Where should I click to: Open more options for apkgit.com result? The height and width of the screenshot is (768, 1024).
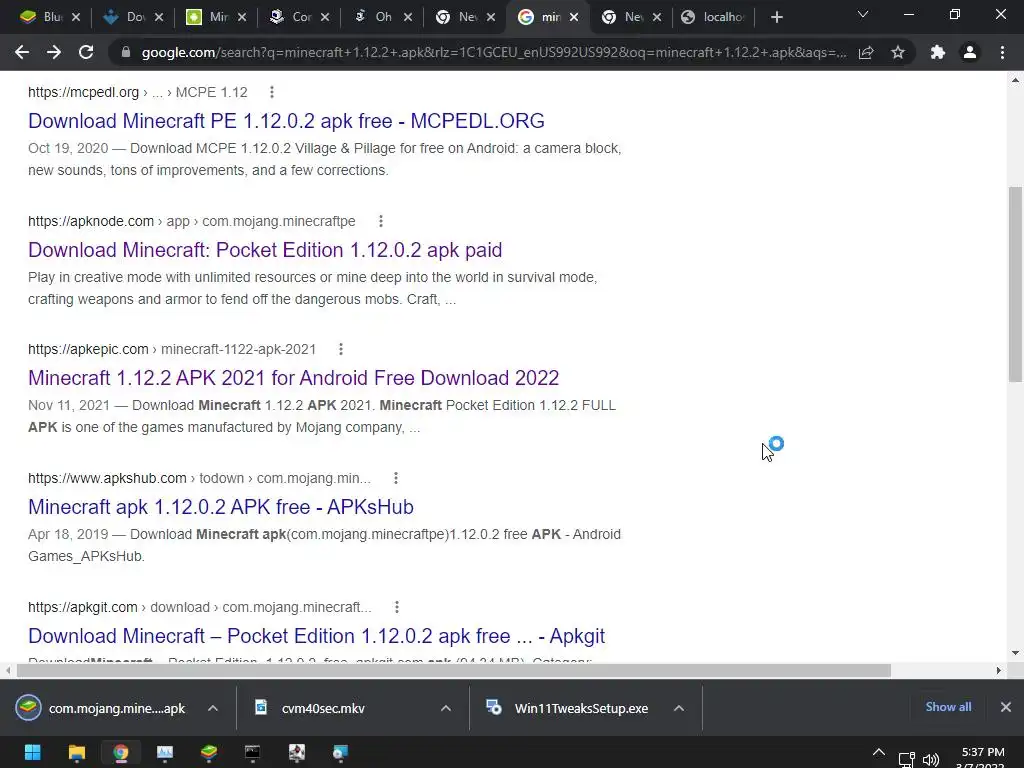396,607
